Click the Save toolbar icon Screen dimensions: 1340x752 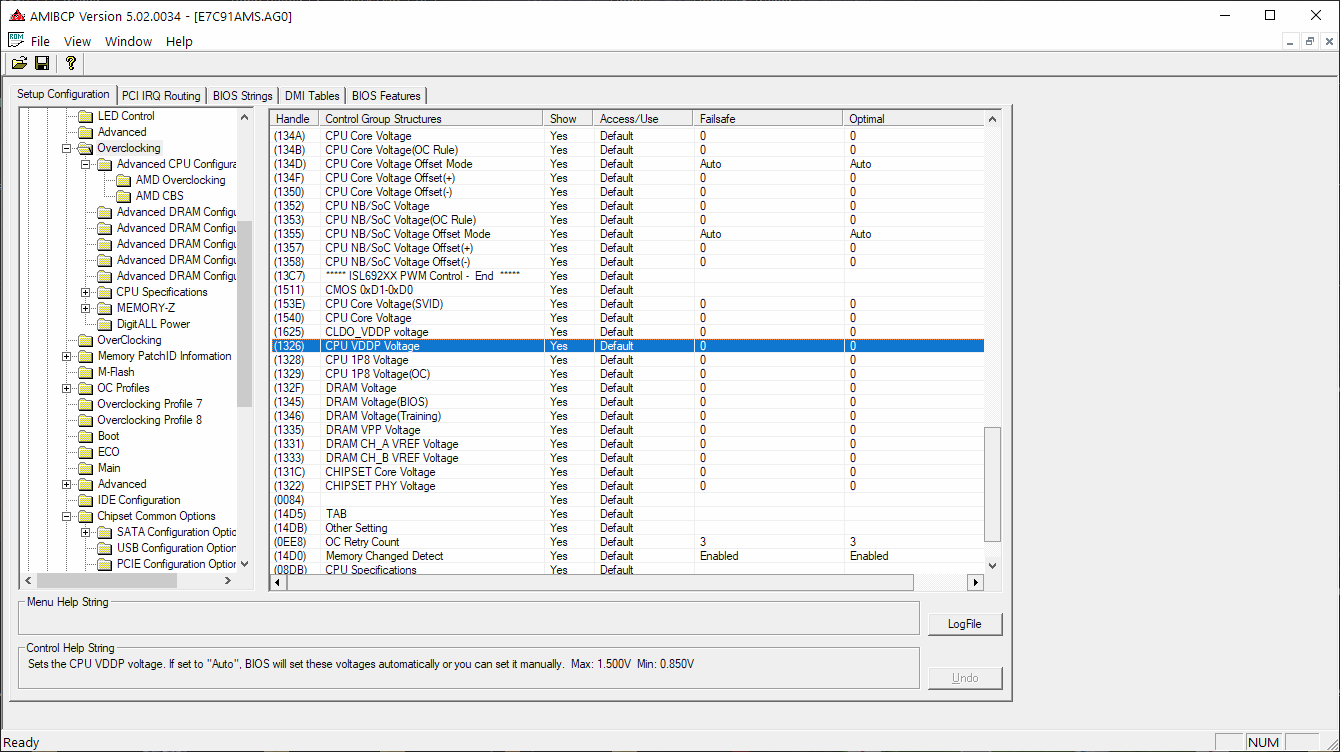[42, 63]
